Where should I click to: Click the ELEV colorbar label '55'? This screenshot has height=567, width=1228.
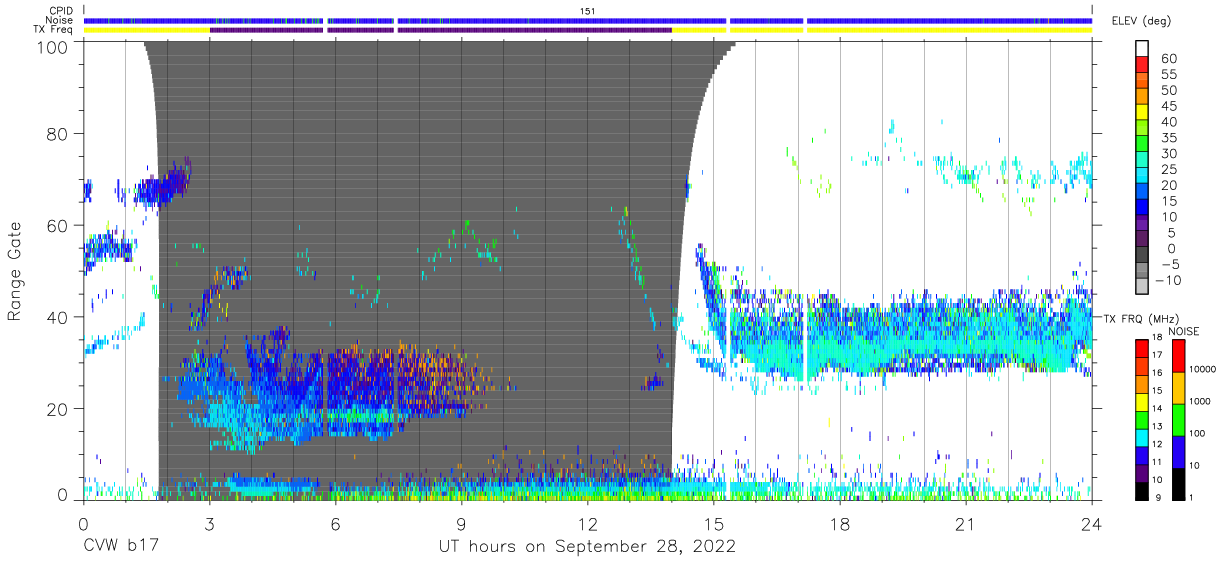click(1167, 75)
